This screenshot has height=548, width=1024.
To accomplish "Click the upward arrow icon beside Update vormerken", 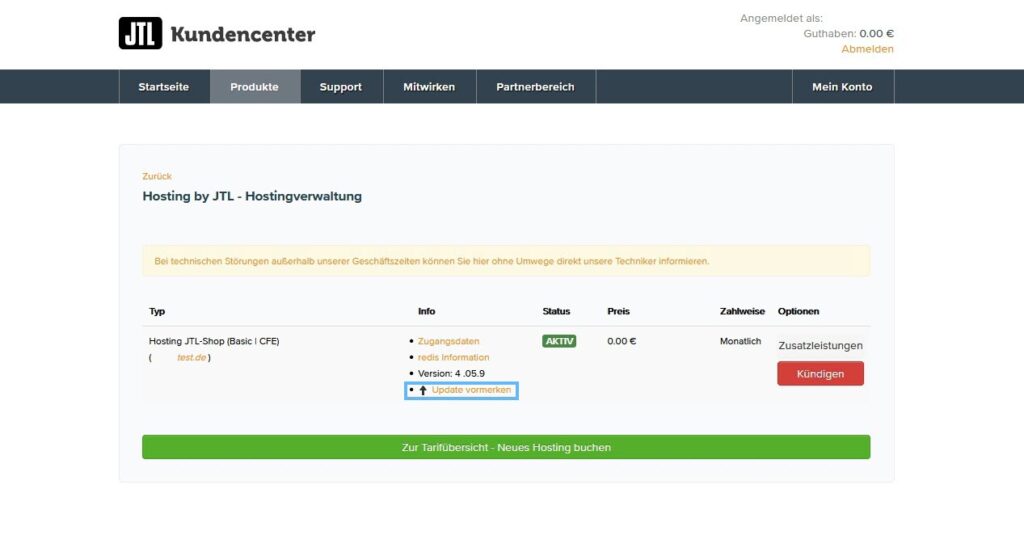I will tap(423, 391).
